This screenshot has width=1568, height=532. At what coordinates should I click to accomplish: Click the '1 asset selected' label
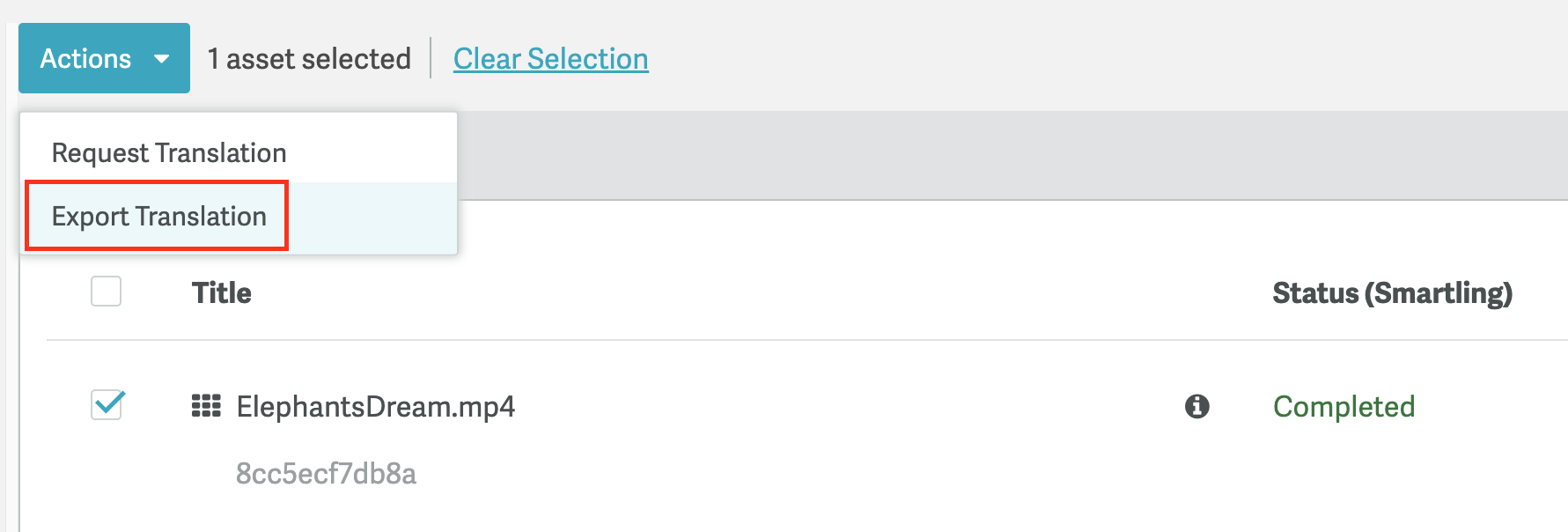pyautogui.click(x=309, y=59)
